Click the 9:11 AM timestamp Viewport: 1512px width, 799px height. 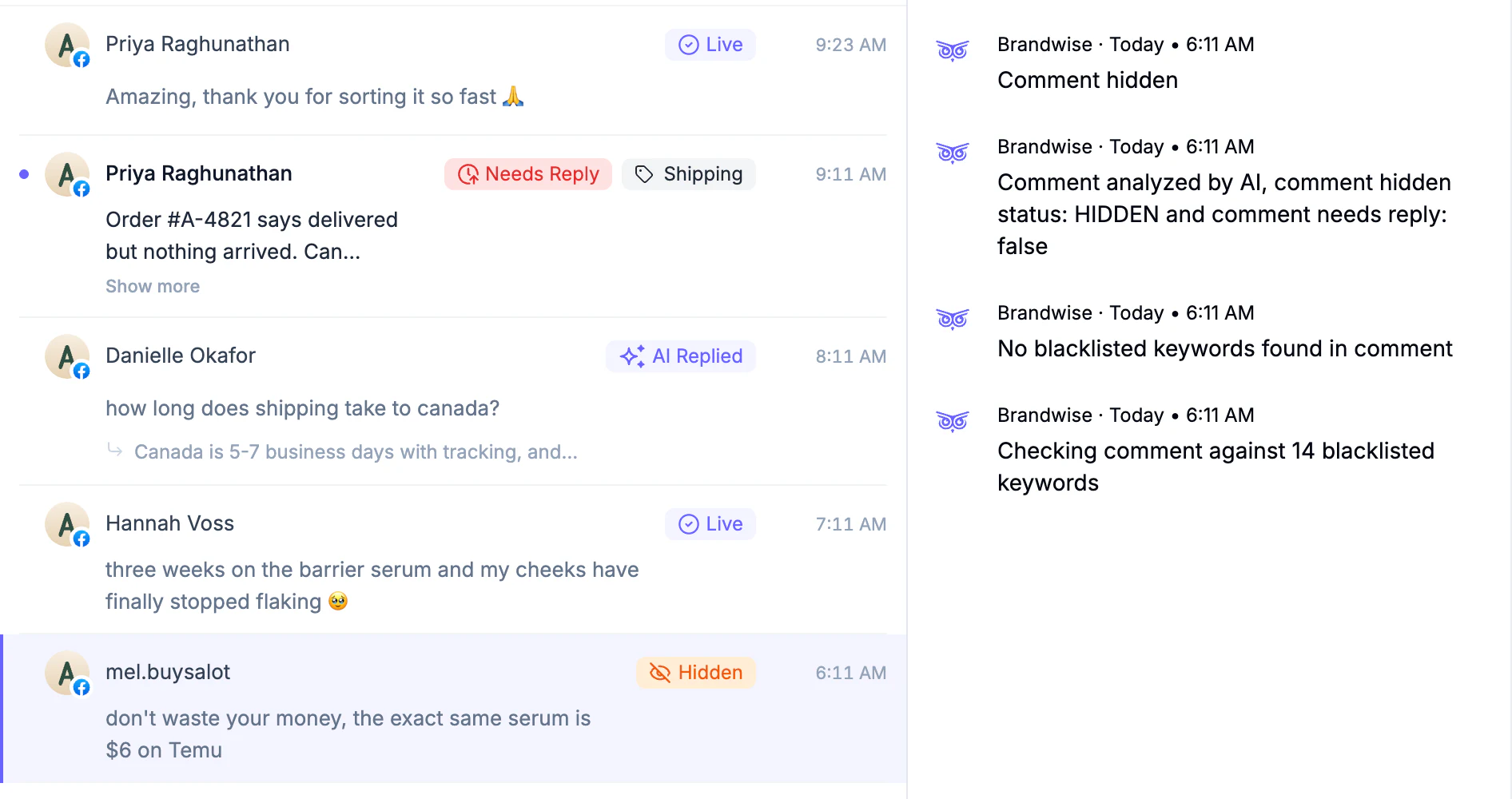(x=851, y=174)
